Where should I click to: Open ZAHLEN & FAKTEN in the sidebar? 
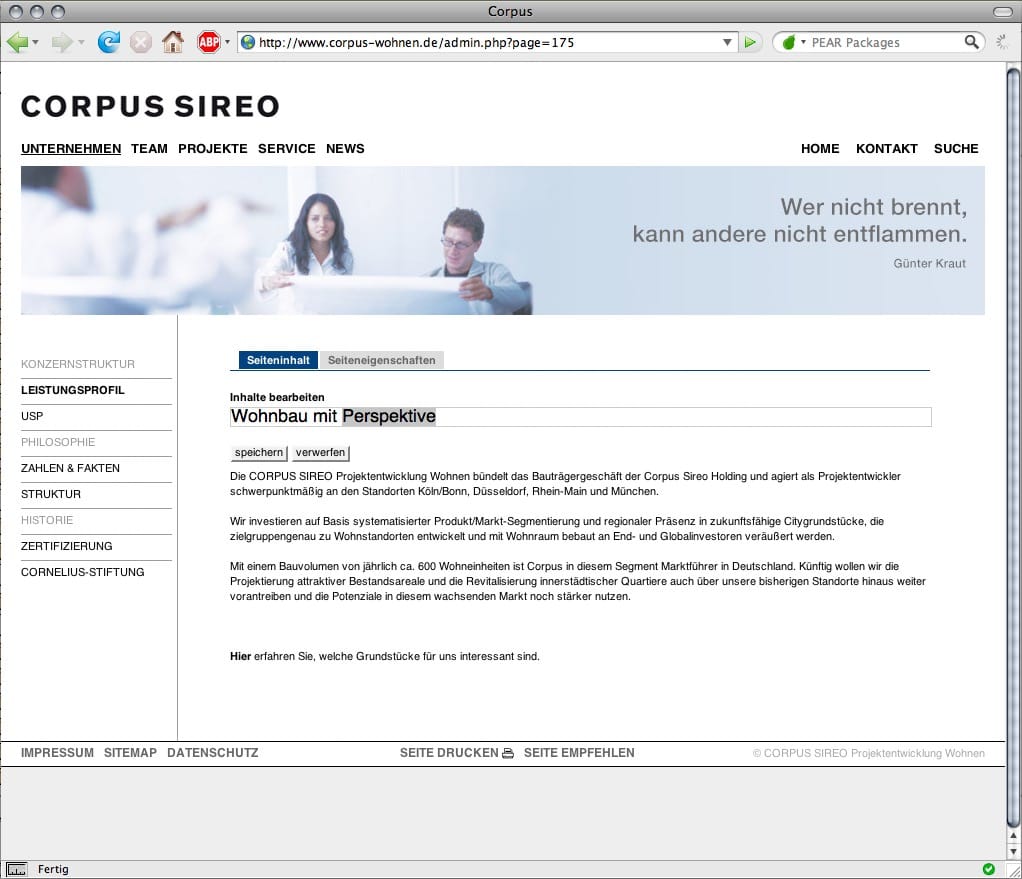70,468
